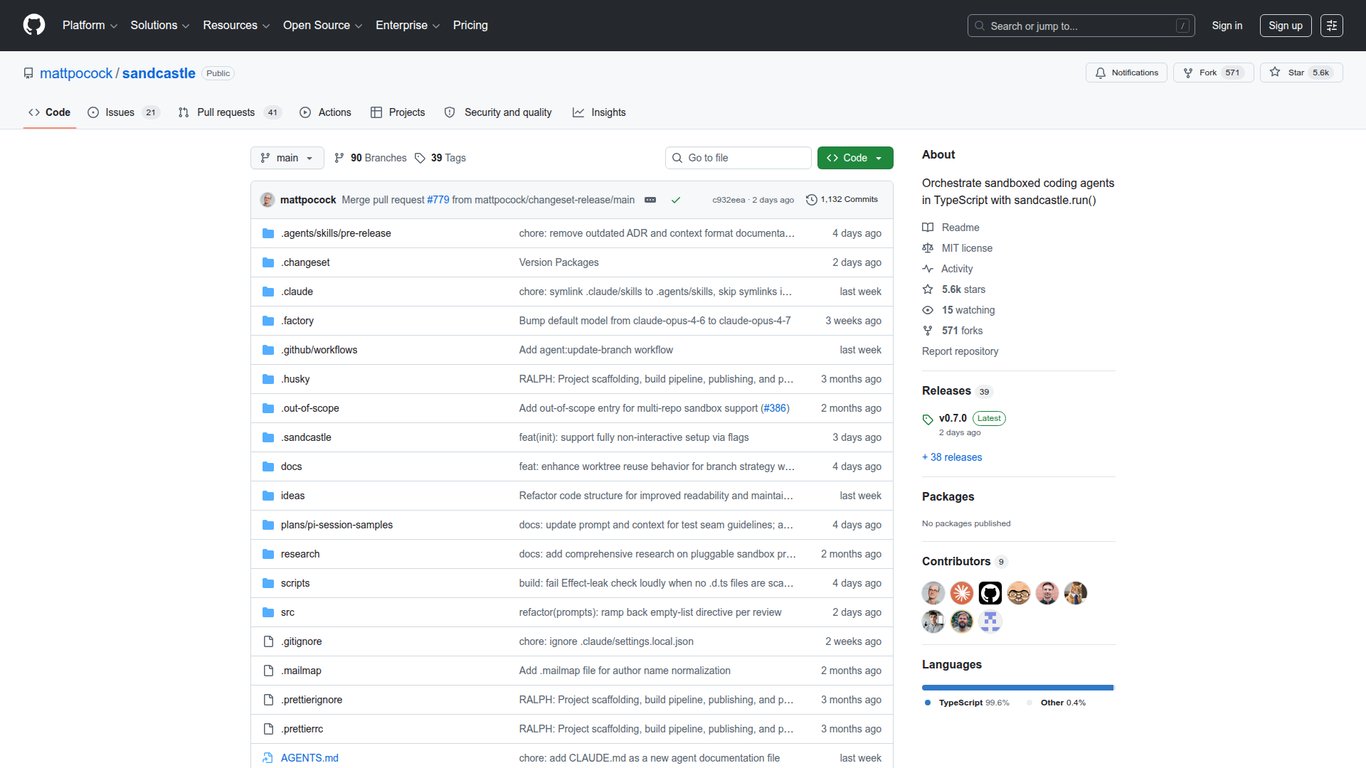This screenshot has height=768, width=1366.
Task: Open the GitHub octocat contributor avatar
Action: pyautogui.click(x=990, y=593)
